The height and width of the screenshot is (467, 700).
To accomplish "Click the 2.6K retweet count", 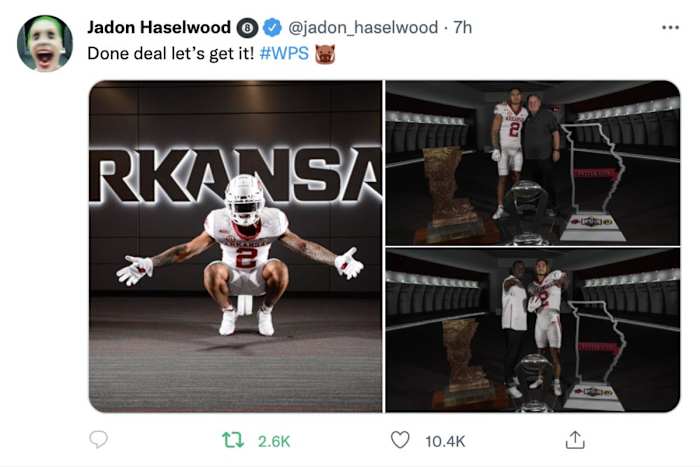I will [273, 440].
